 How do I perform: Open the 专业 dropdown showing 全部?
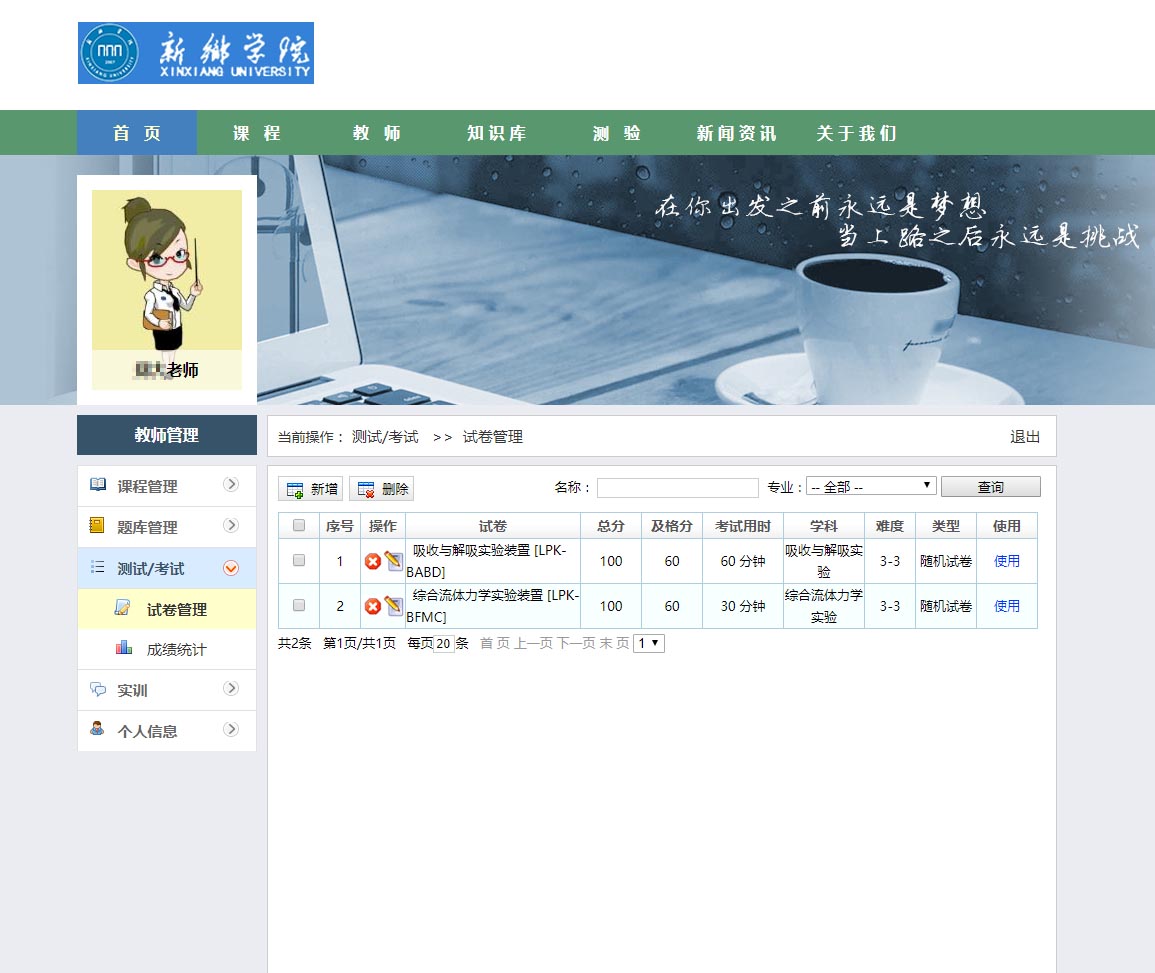point(871,487)
